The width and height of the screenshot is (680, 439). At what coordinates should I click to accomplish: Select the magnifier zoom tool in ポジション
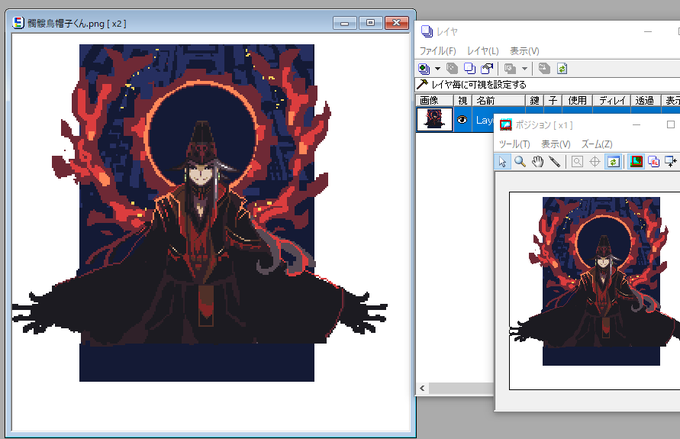pyautogui.click(x=520, y=162)
